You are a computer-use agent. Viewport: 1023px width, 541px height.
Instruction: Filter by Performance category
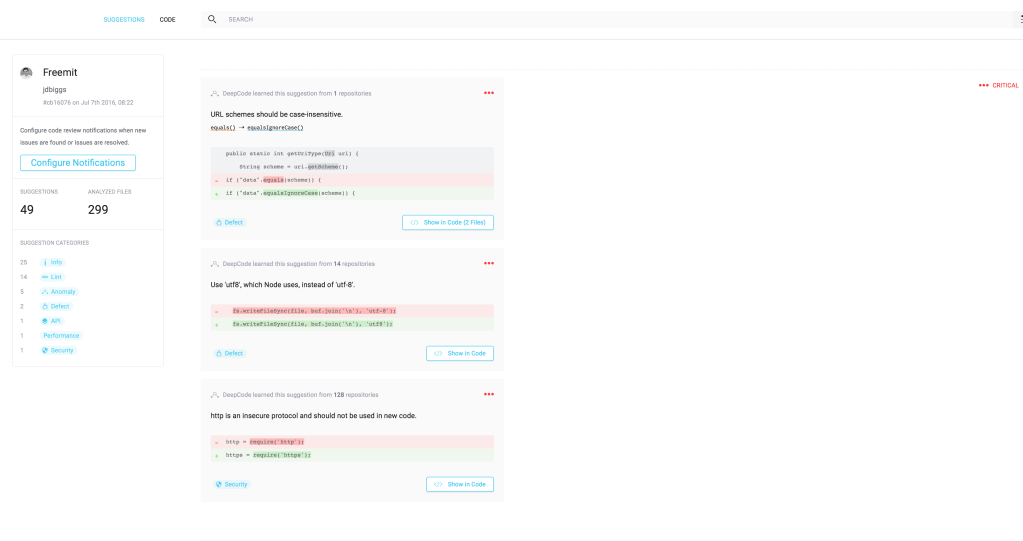click(61, 335)
